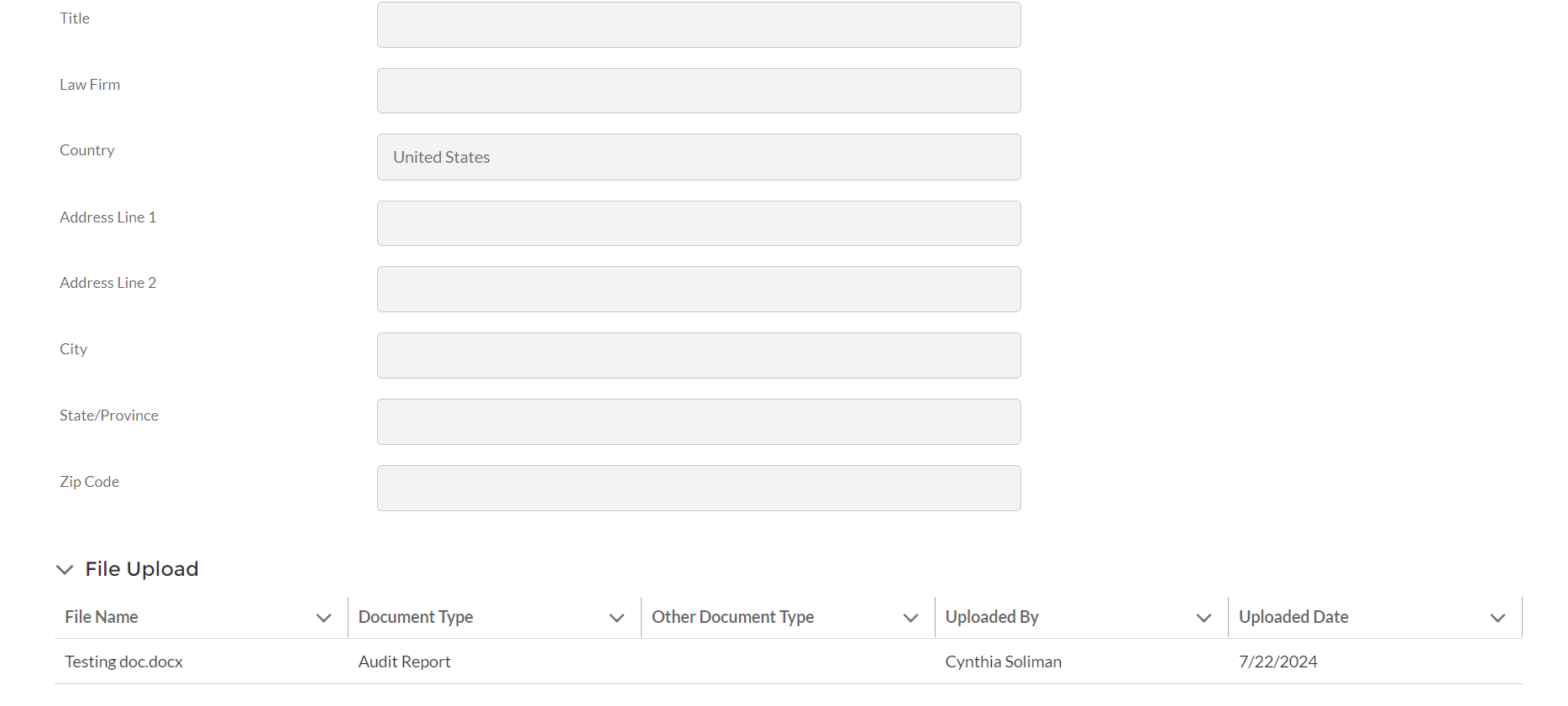Select the Country field showing United States
Screen dimensions: 1568x706
point(699,157)
